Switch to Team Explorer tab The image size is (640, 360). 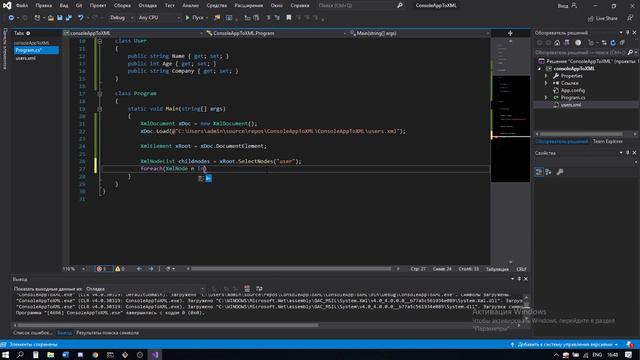607,141
